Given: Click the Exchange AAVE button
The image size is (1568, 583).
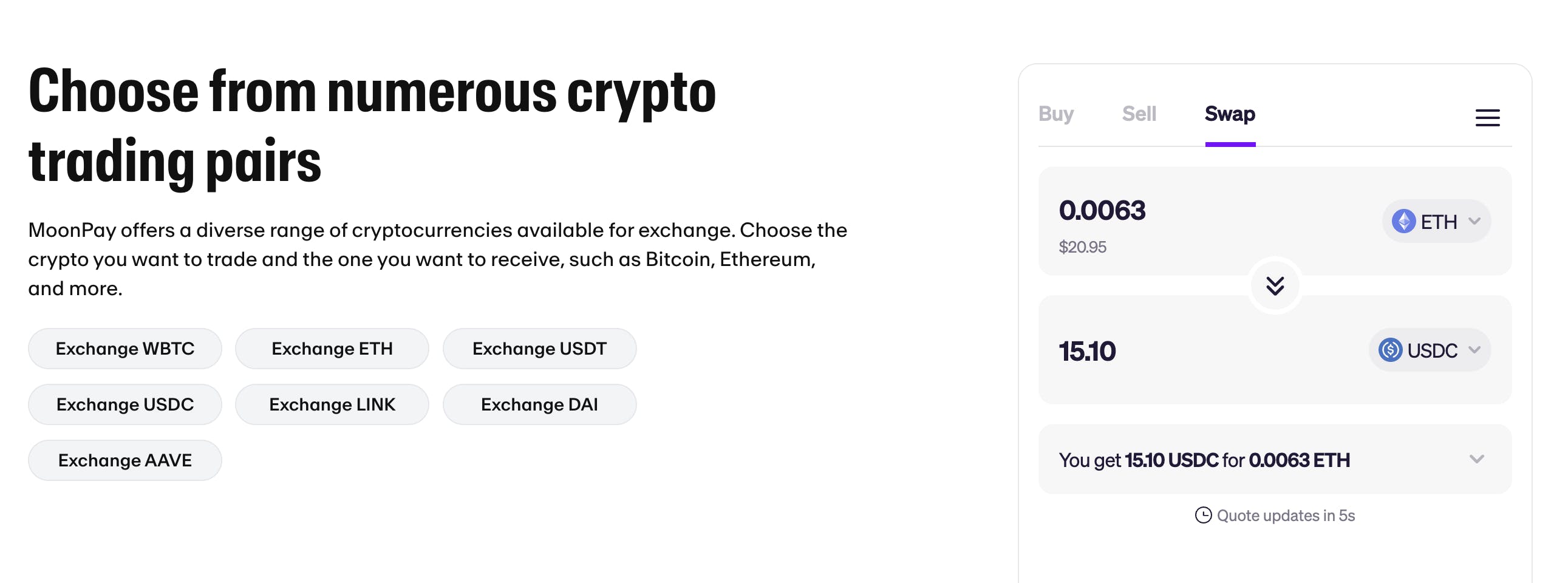Looking at the screenshot, I should click(x=124, y=461).
